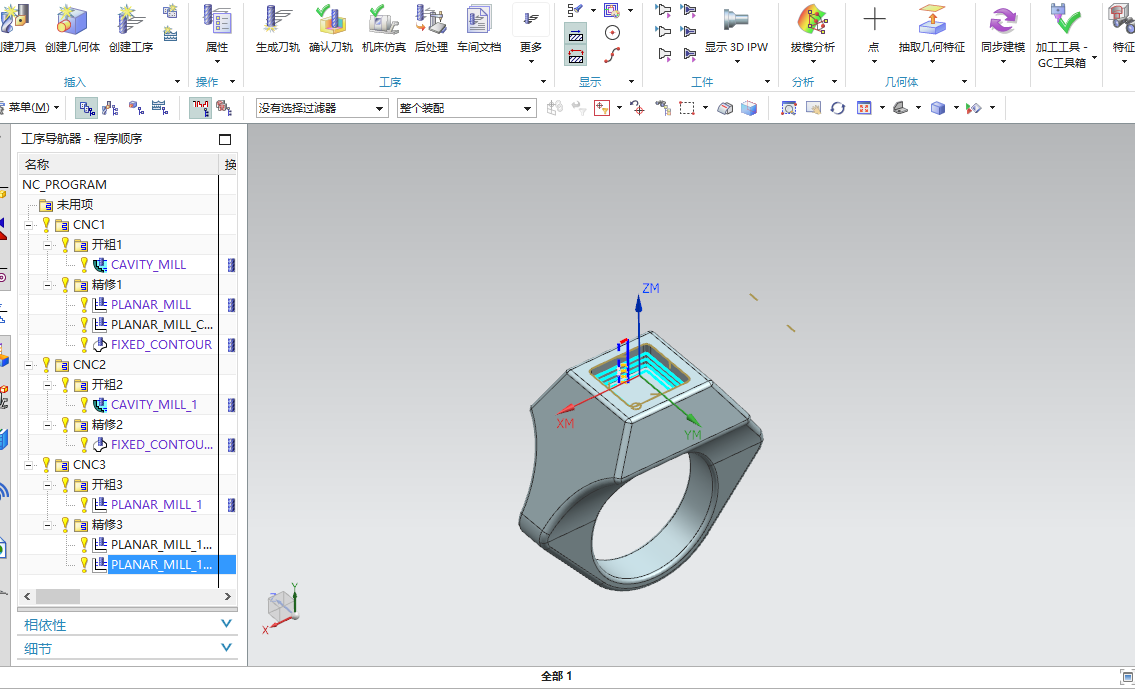The height and width of the screenshot is (689, 1135).
Task: Click the 未用项 folder
Action: coord(75,205)
